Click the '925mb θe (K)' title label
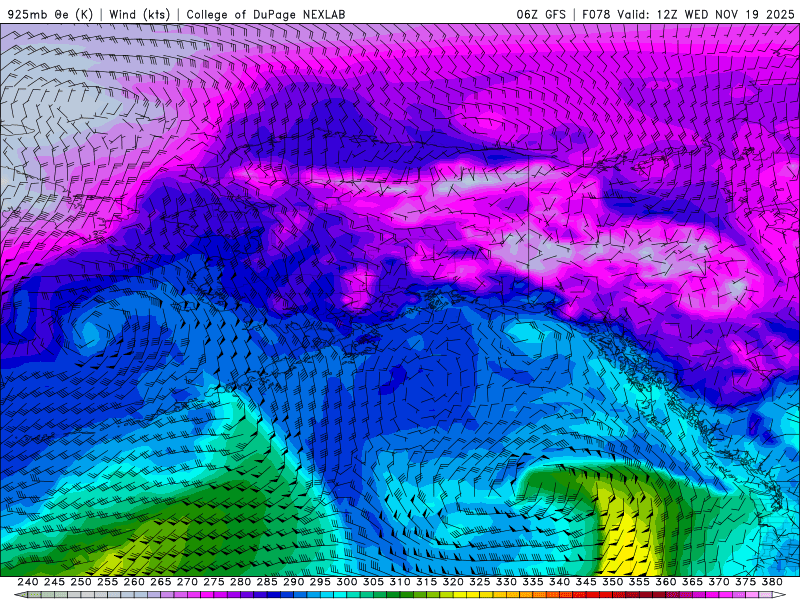Image resolution: width=800 pixels, height=600 pixels. click(x=51, y=14)
